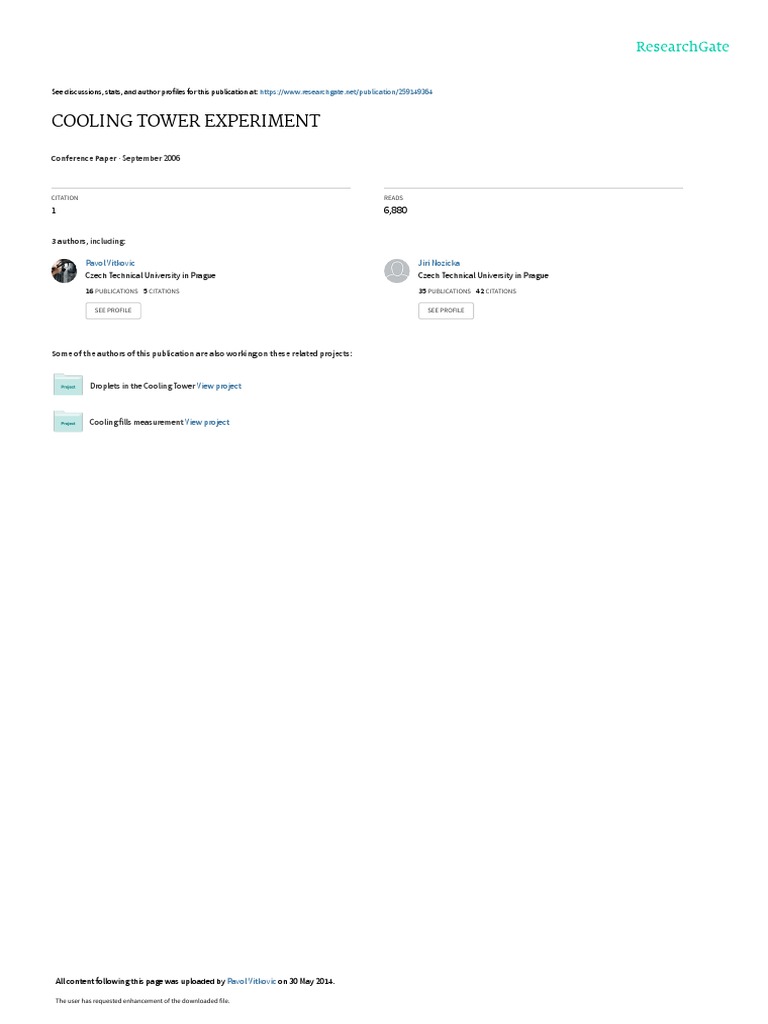This screenshot has width=768, height=1024.
Task: Click the uploader Pavol Vitkovic link in footer
Action: point(251,981)
